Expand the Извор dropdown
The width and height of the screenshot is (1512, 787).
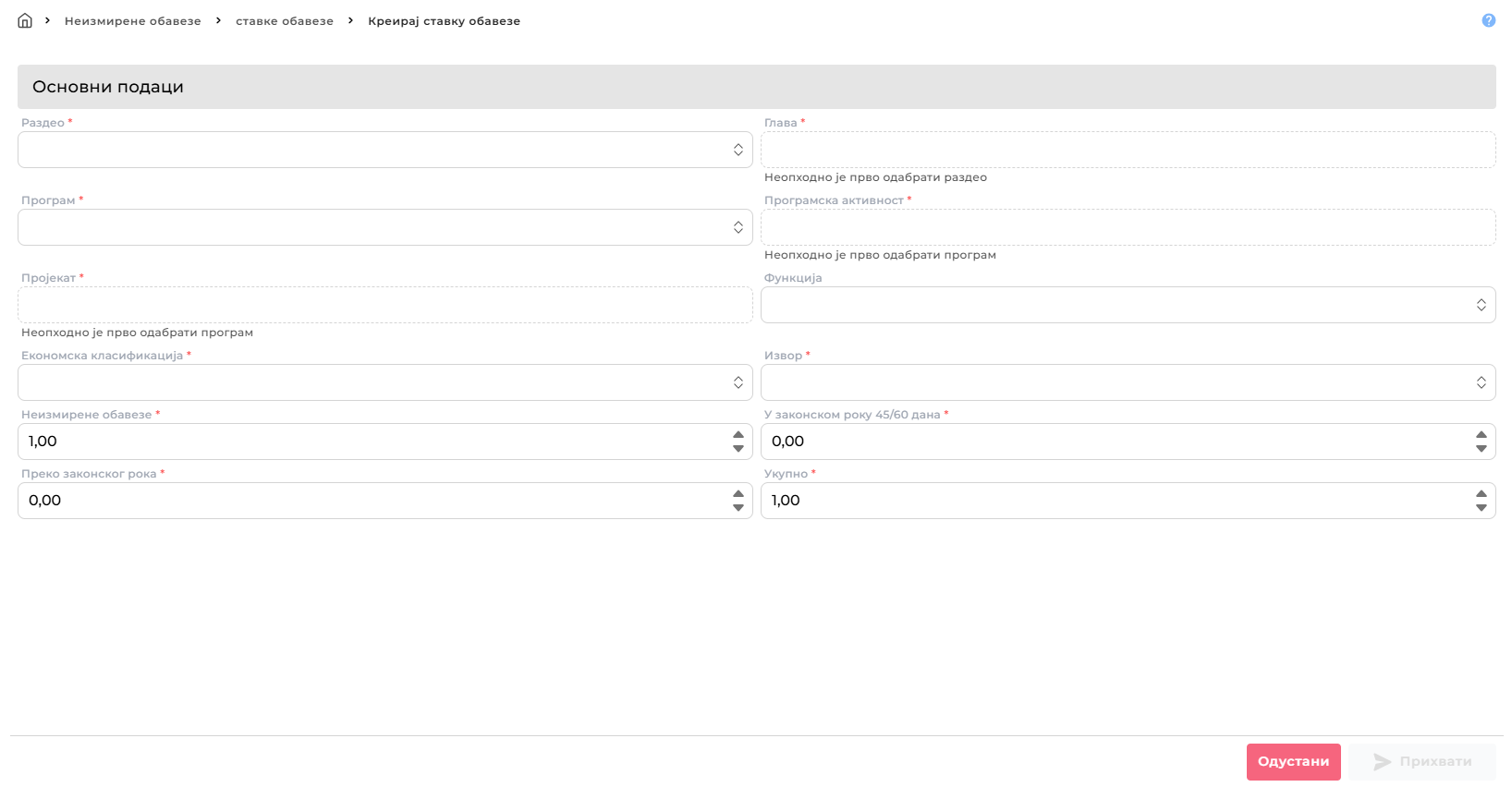click(x=1128, y=382)
